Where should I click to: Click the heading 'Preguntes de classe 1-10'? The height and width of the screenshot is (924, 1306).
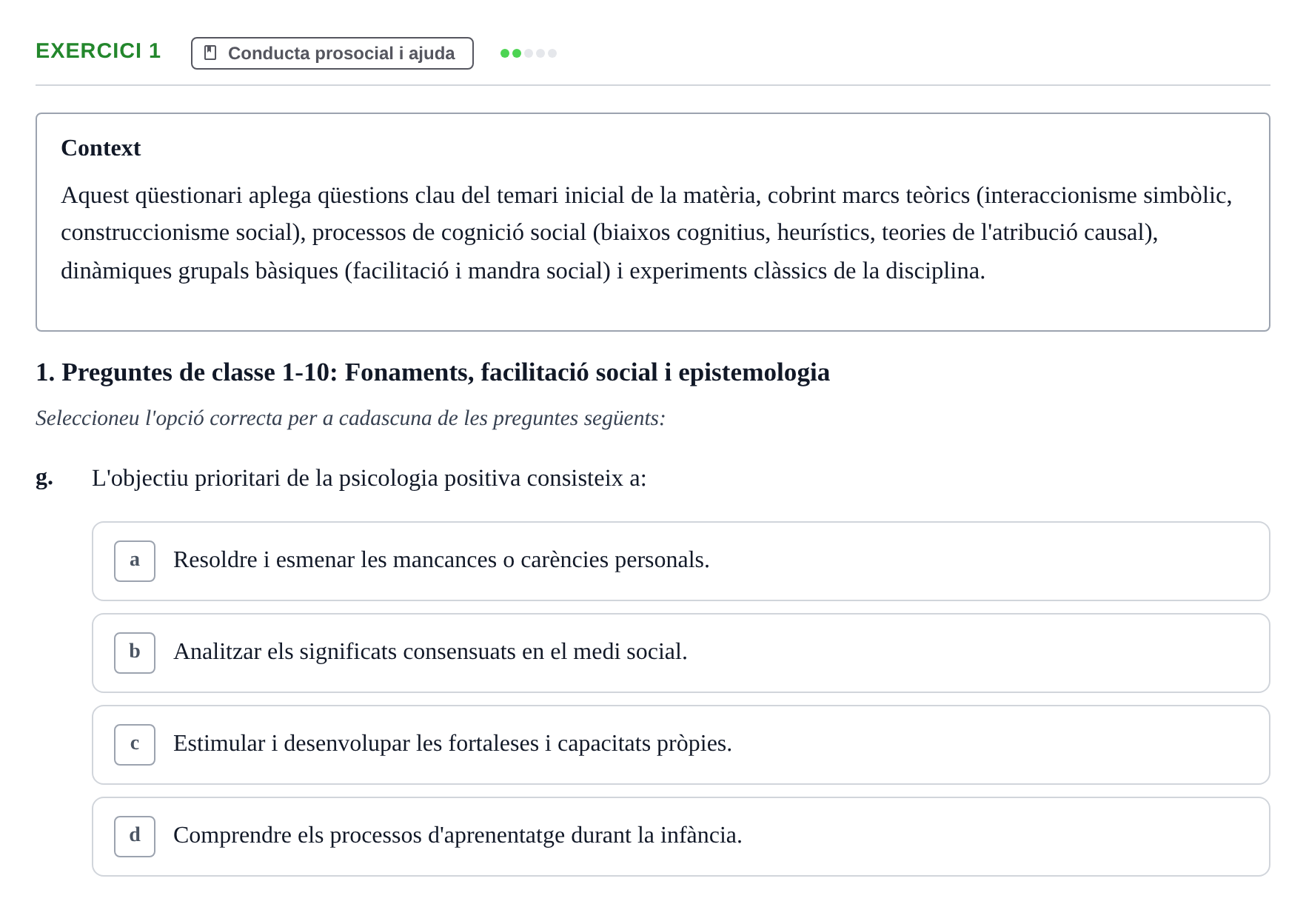[x=432, y=372]
